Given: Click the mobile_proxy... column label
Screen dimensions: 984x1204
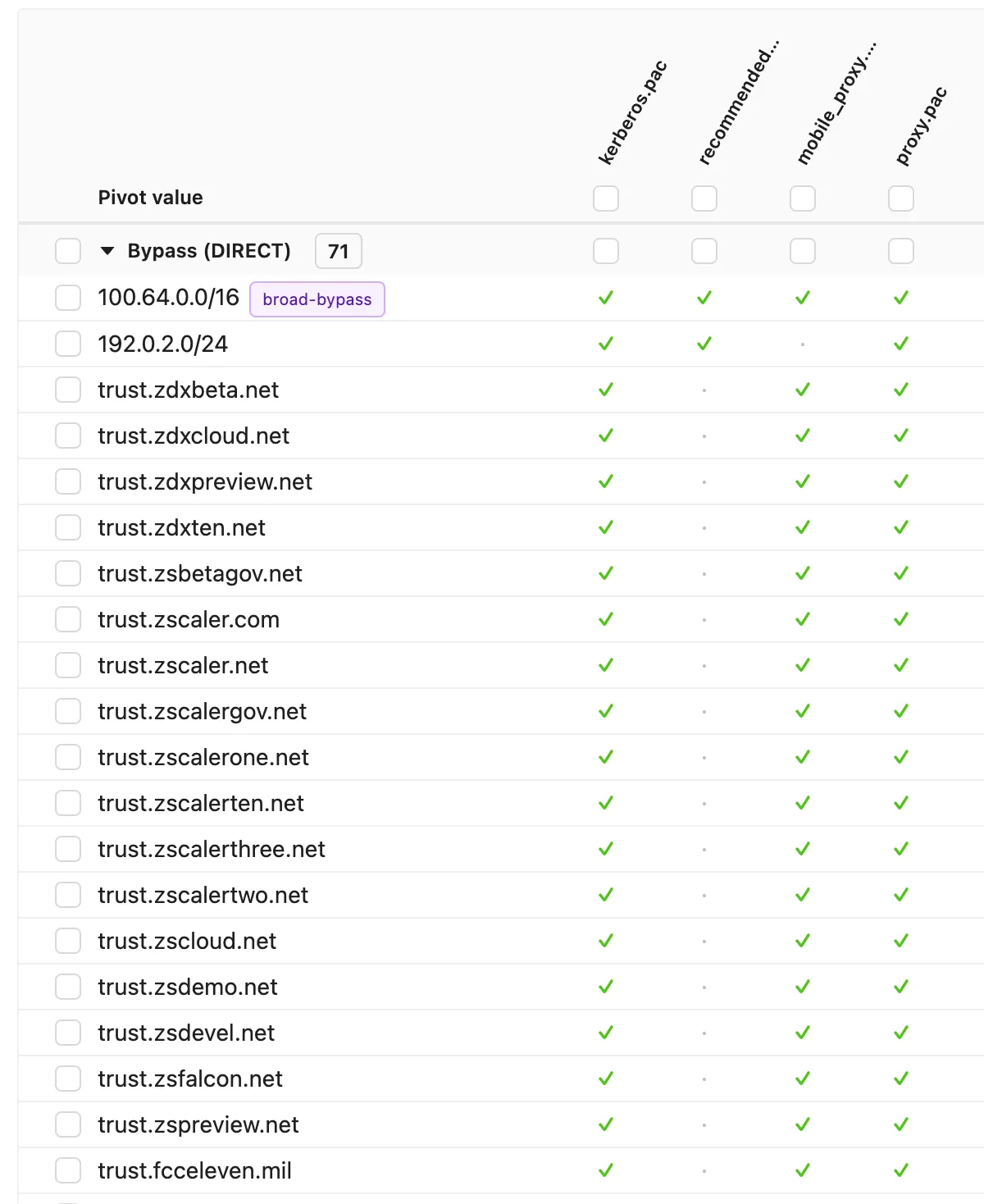Looking at the screenshot, I should point(836,103).
